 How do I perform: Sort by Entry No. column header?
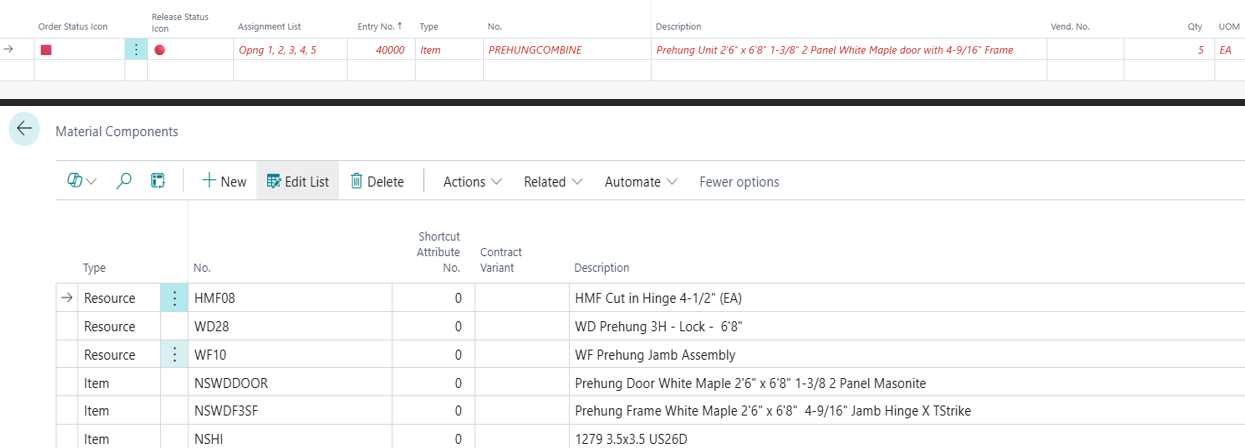(x=380, y=26)
